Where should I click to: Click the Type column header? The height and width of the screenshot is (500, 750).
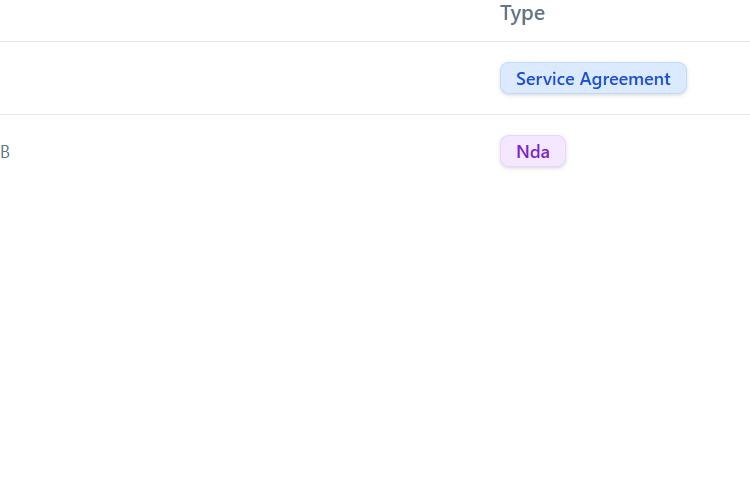point(522,13)
